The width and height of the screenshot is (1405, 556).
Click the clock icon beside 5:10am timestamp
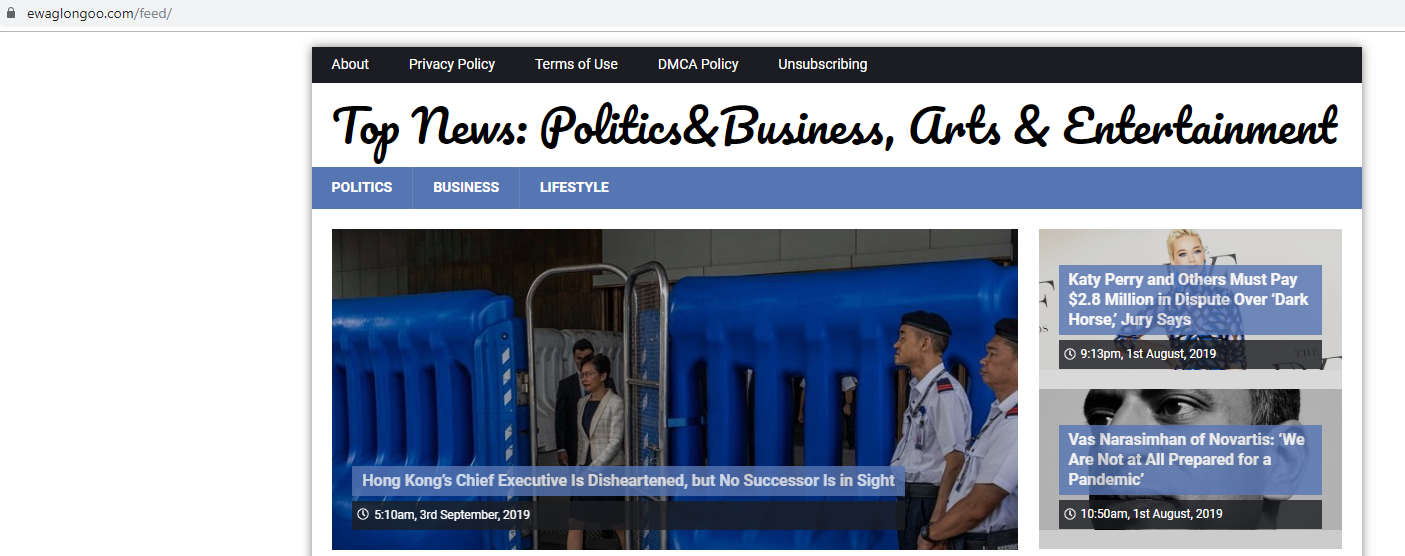(x=363, y=515)
